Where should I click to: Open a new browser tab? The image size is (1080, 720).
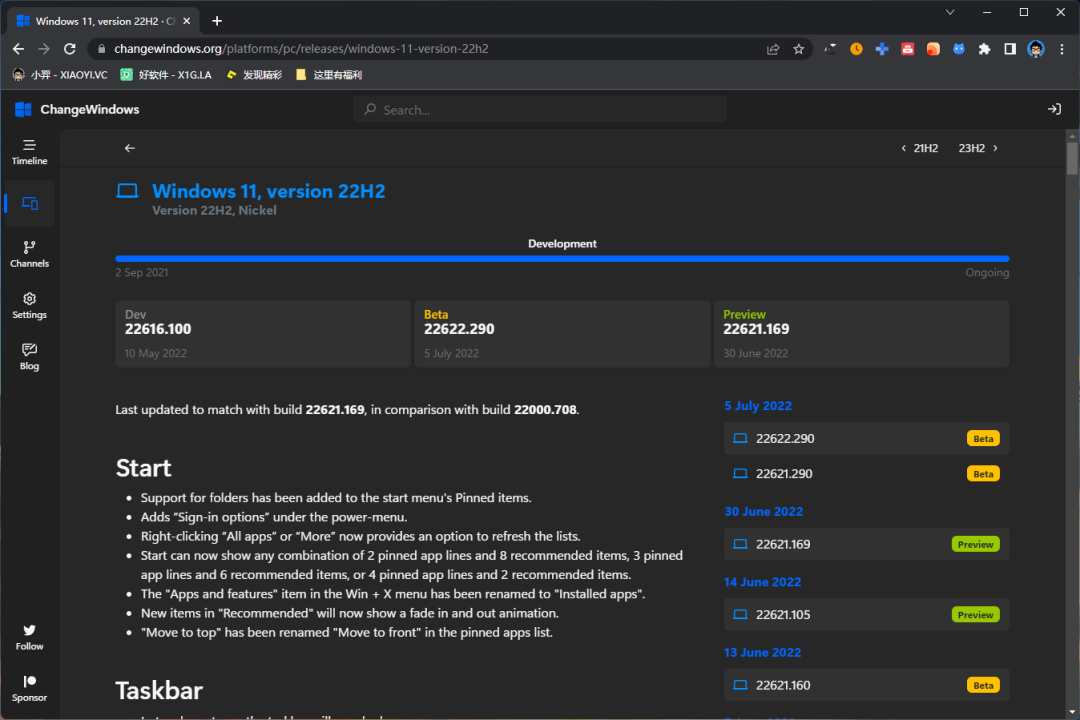click(x=217, y=21)
